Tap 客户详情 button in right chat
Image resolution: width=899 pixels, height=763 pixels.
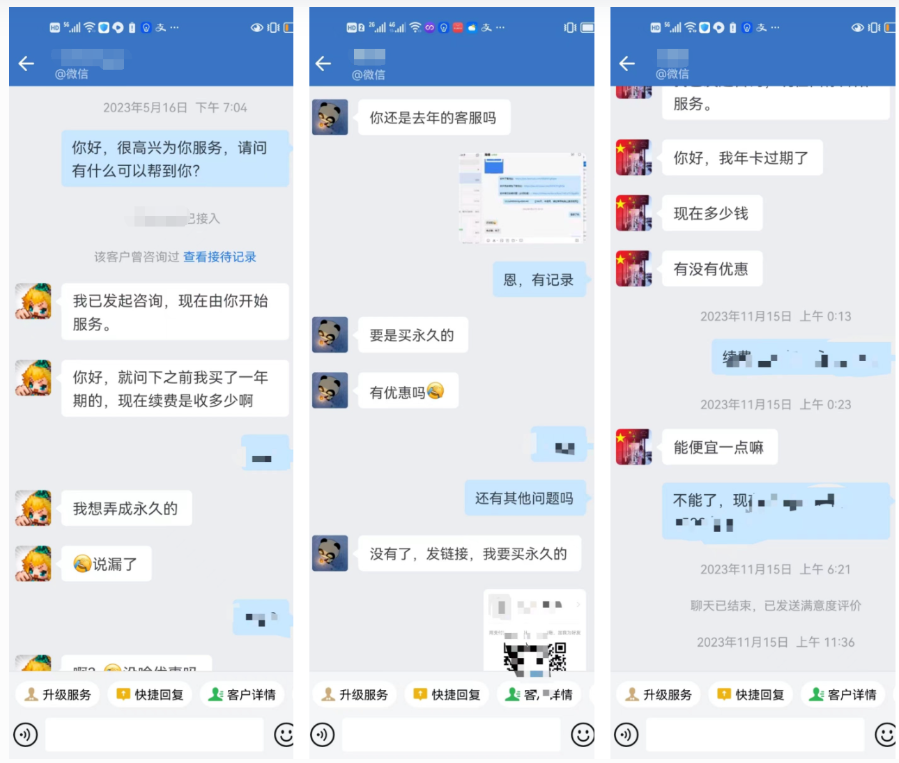(843, 694)
